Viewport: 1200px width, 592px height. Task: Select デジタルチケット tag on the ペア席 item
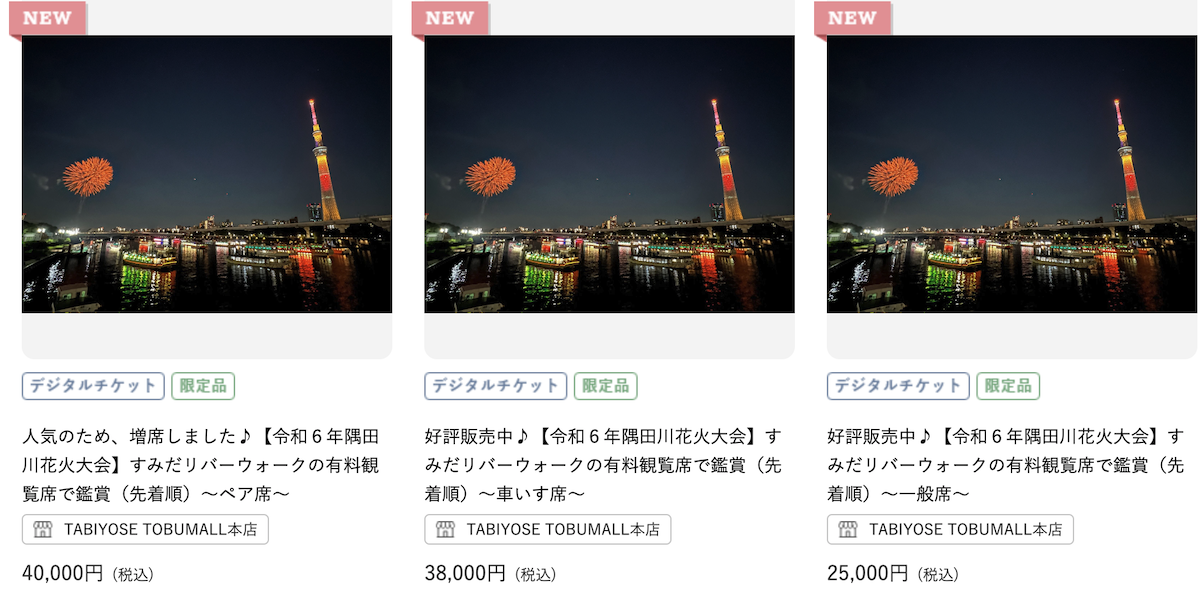[x=93, y=386]
